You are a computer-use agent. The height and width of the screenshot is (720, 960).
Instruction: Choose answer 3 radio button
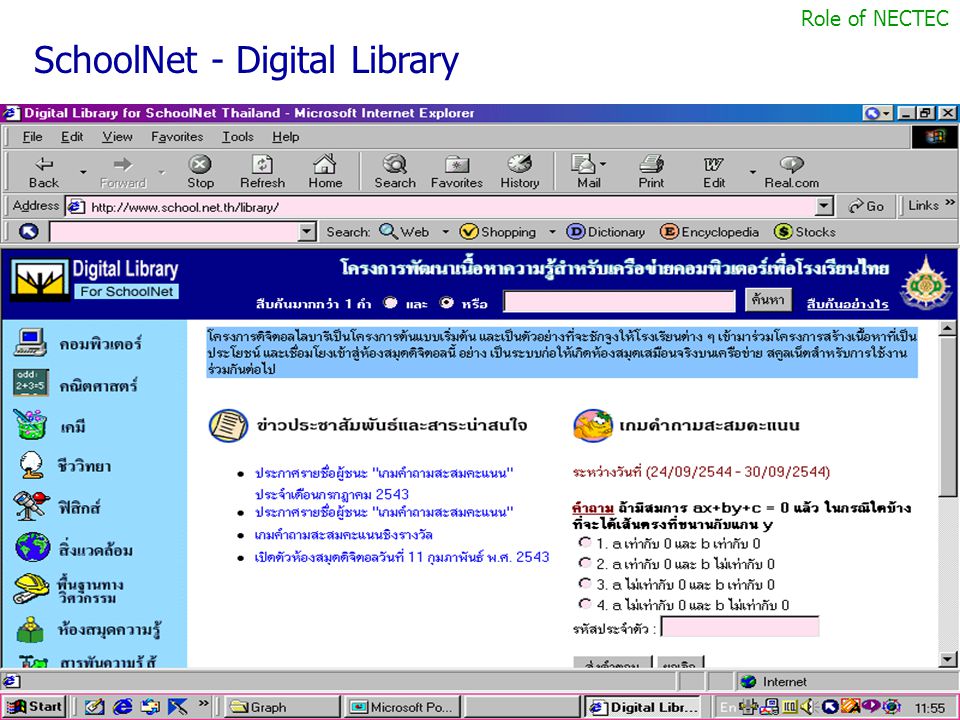585,583
